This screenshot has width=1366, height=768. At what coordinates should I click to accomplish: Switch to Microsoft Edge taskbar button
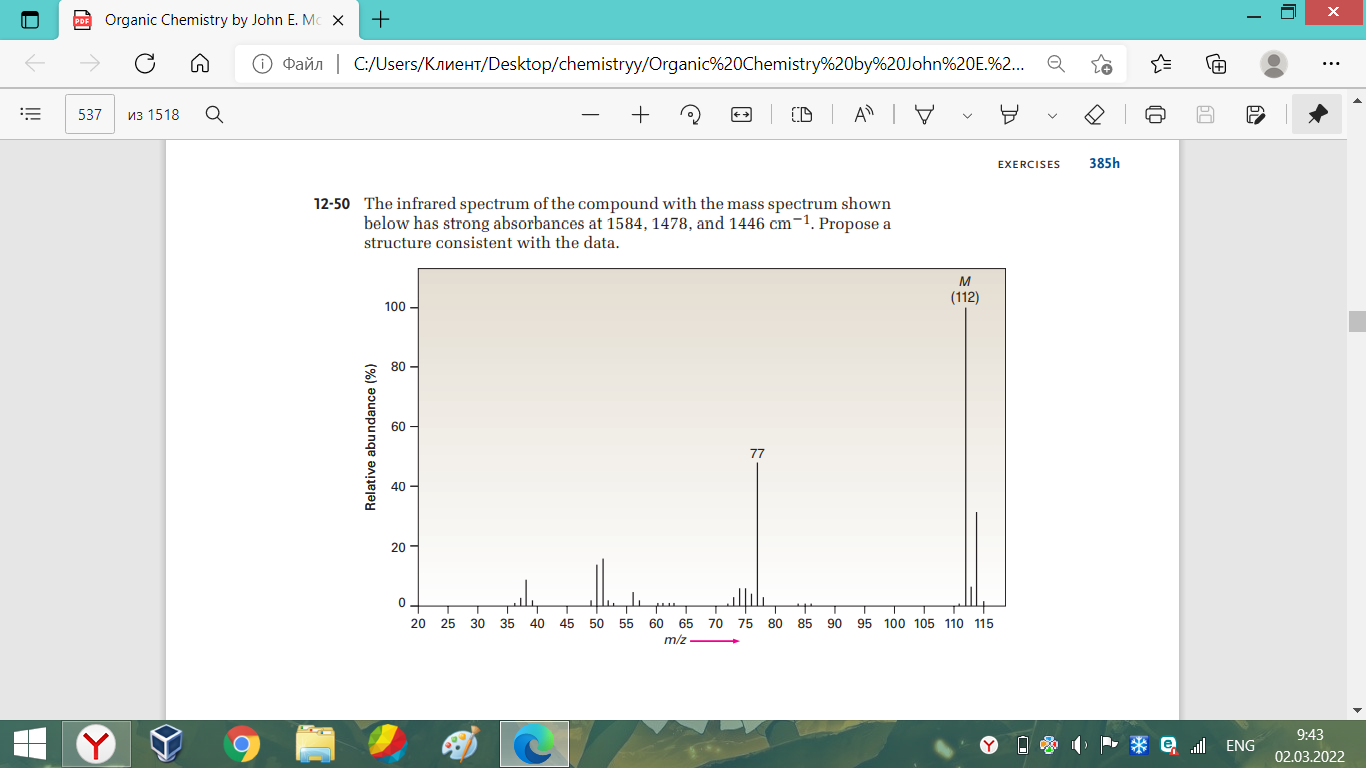point(534,745)
